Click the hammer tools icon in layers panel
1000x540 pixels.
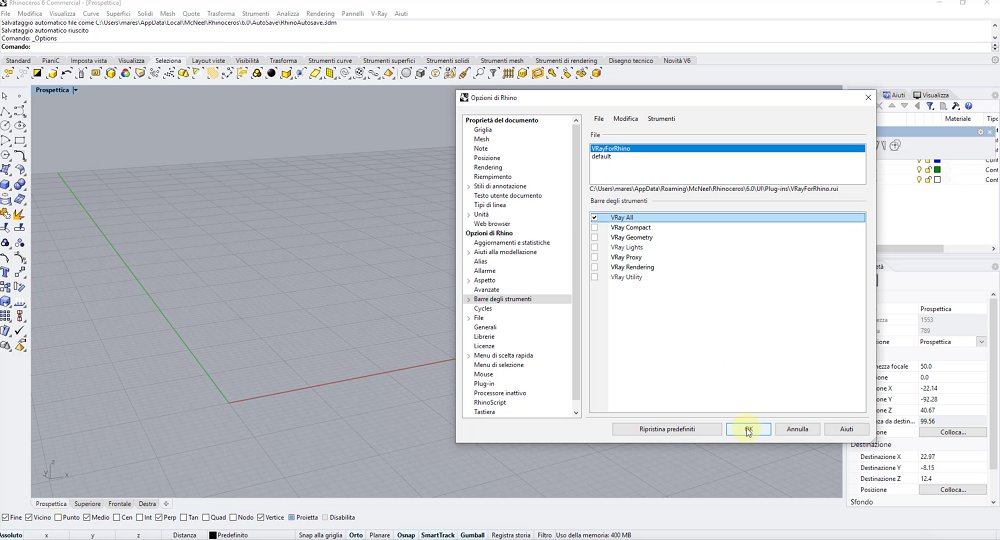[955, 106]
